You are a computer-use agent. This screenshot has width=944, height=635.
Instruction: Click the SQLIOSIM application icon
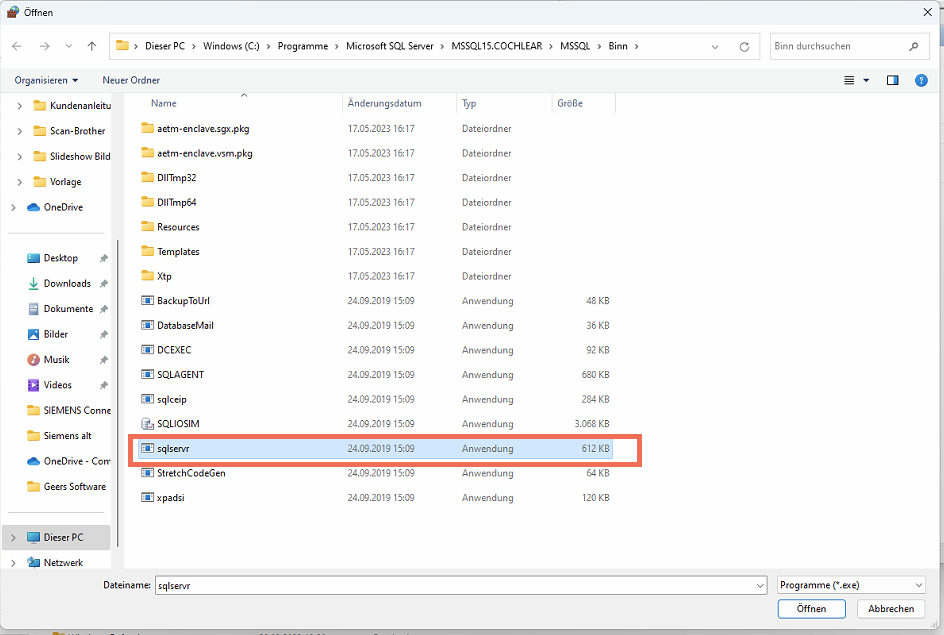click(147, 424)
